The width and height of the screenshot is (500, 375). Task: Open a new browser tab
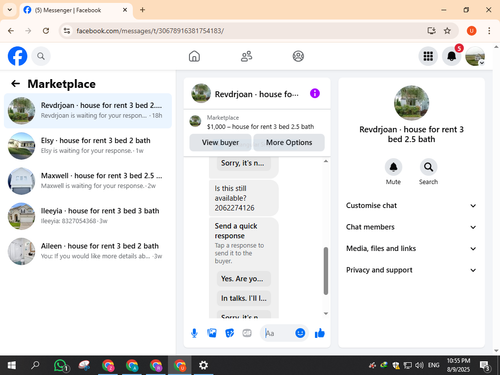pos(142,10)
